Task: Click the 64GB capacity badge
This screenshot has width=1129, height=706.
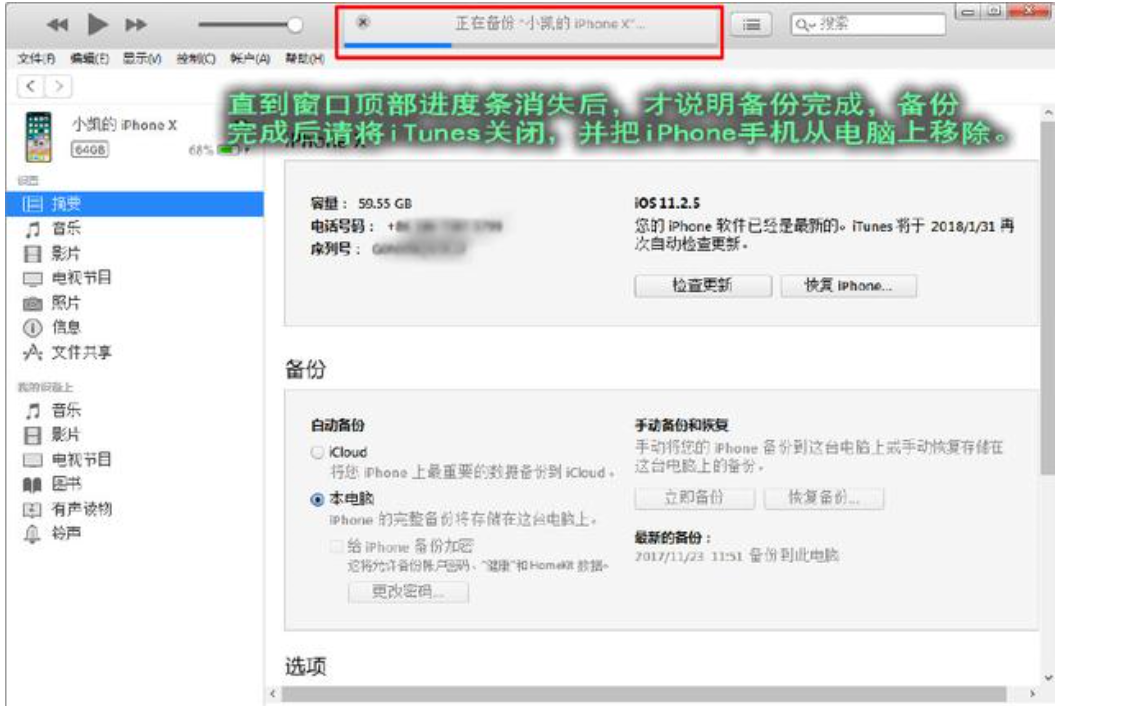Action: tap(89, 150)
